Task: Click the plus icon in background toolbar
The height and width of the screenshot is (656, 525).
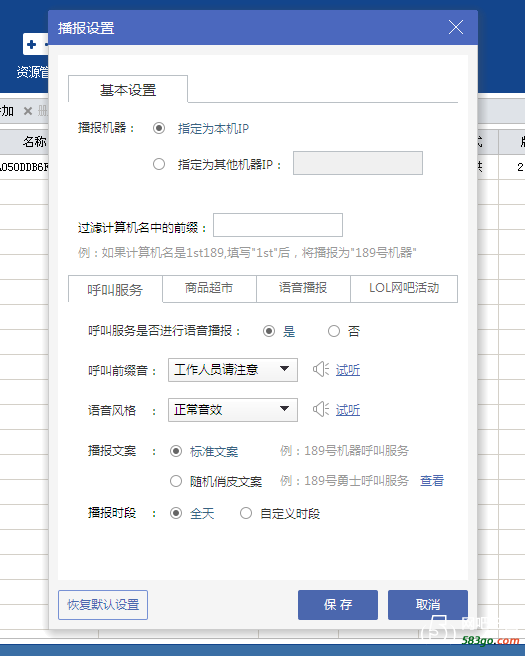Action: point(31,44)
